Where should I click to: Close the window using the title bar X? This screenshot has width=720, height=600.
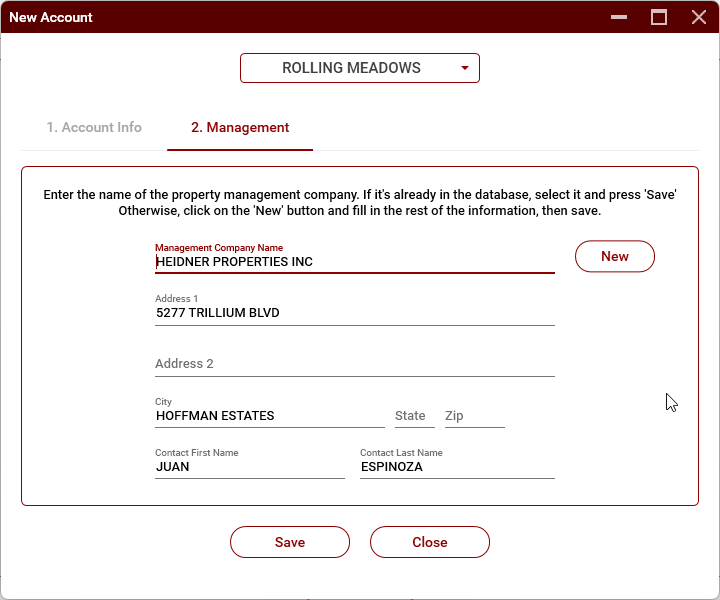point(699,17)
